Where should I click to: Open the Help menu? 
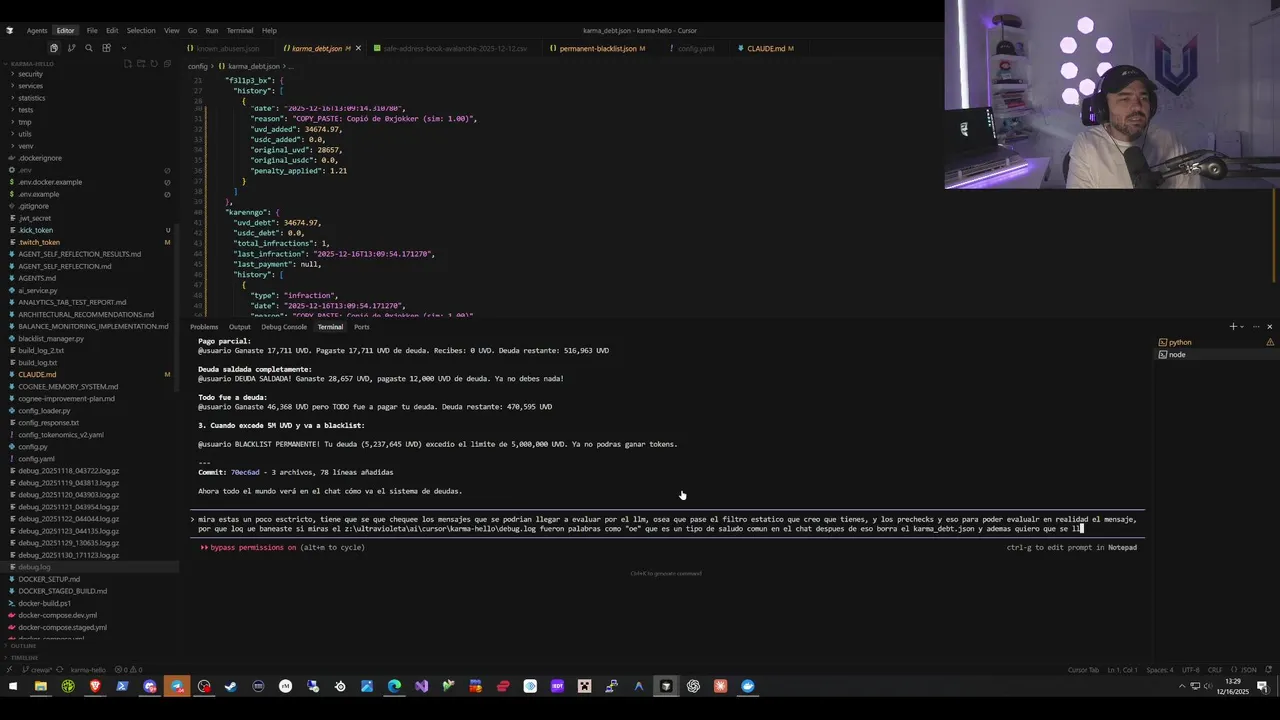pos(269,31)
